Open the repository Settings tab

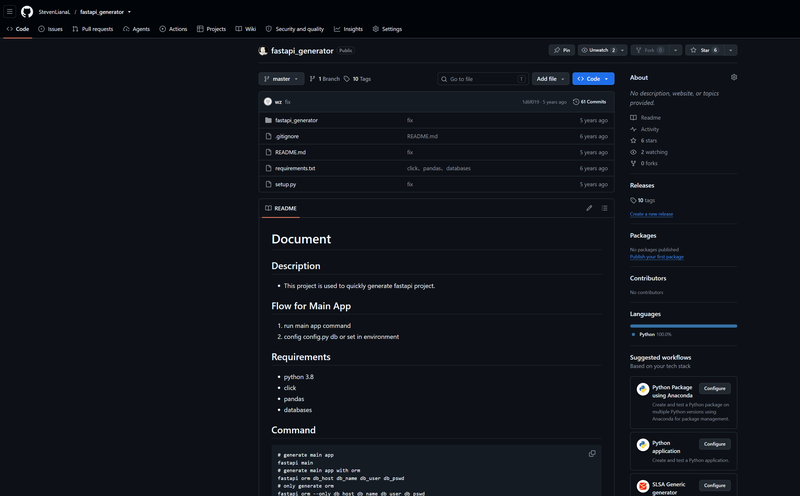pos(387,29)
